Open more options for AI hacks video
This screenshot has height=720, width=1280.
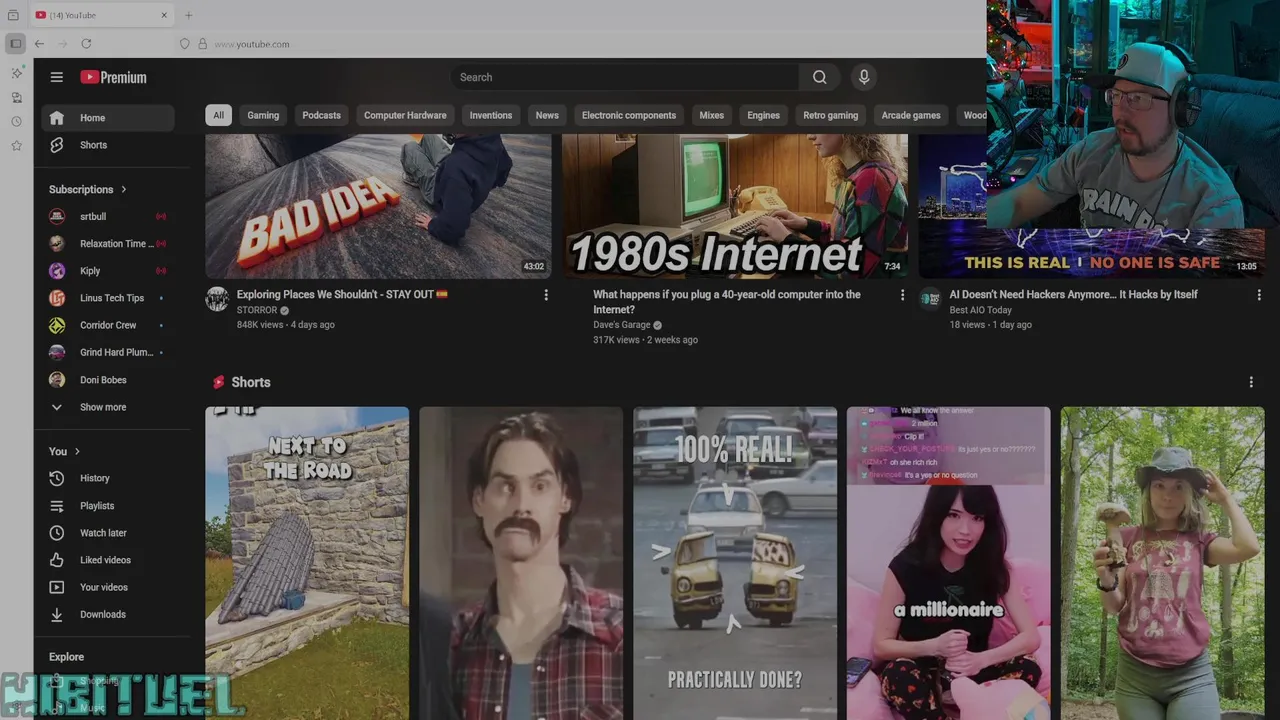1259,295
